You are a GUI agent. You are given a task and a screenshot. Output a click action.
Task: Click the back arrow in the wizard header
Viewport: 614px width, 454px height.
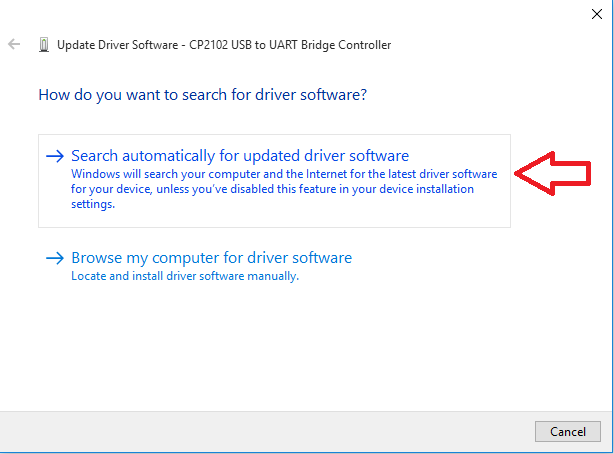14,45
